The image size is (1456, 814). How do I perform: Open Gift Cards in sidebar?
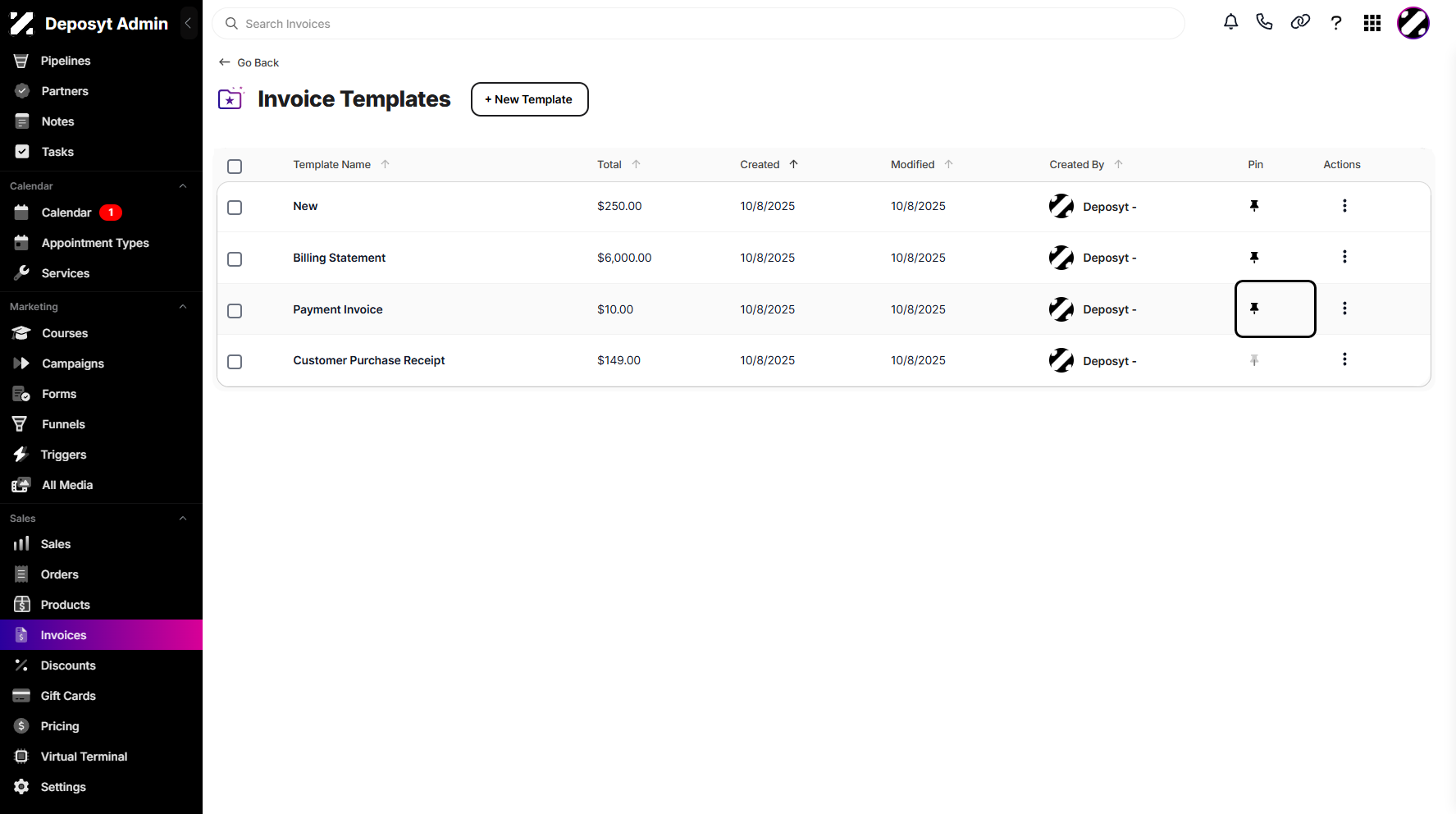101,696
